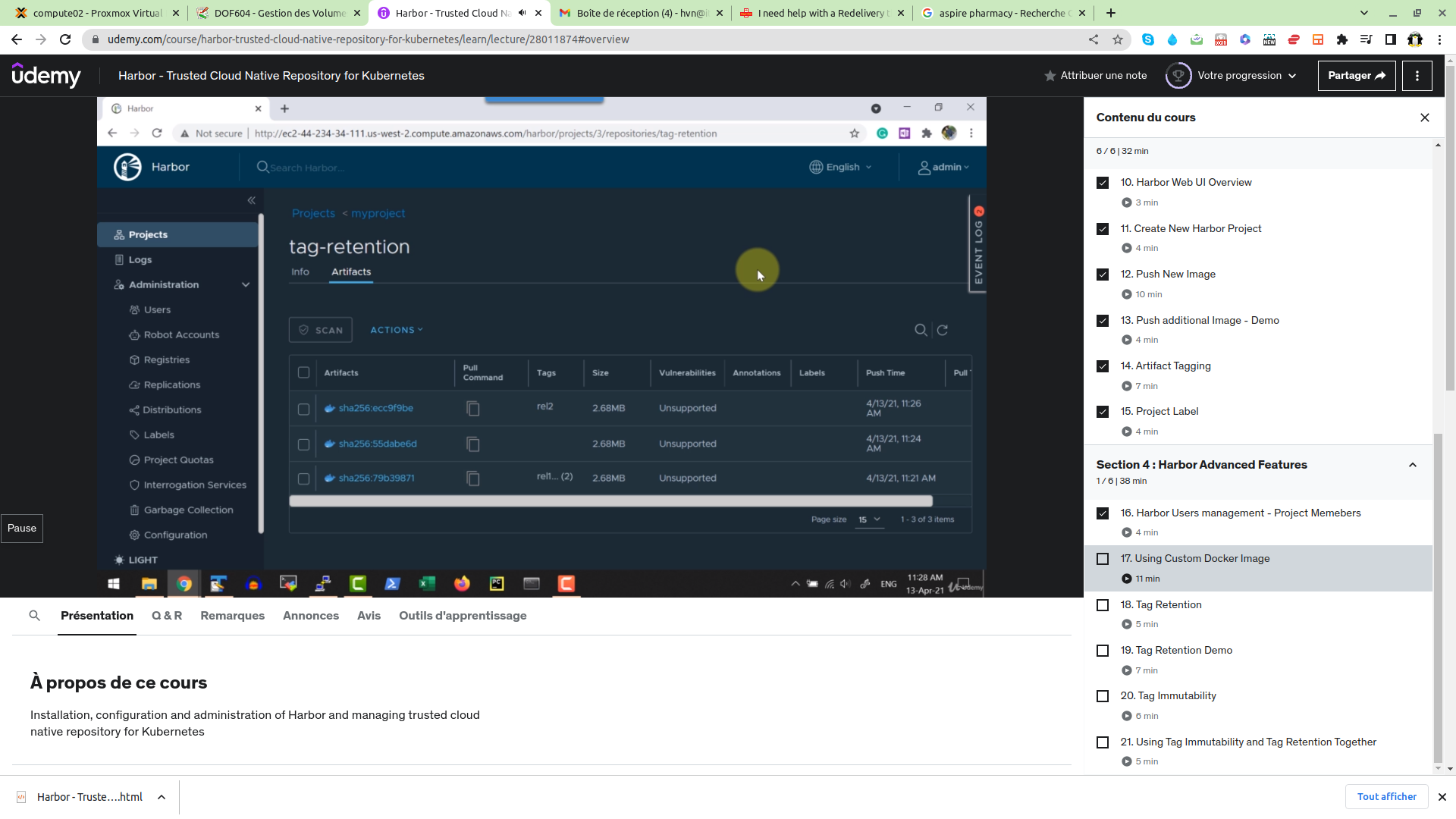Click the share icon in the address bar

1094,39
